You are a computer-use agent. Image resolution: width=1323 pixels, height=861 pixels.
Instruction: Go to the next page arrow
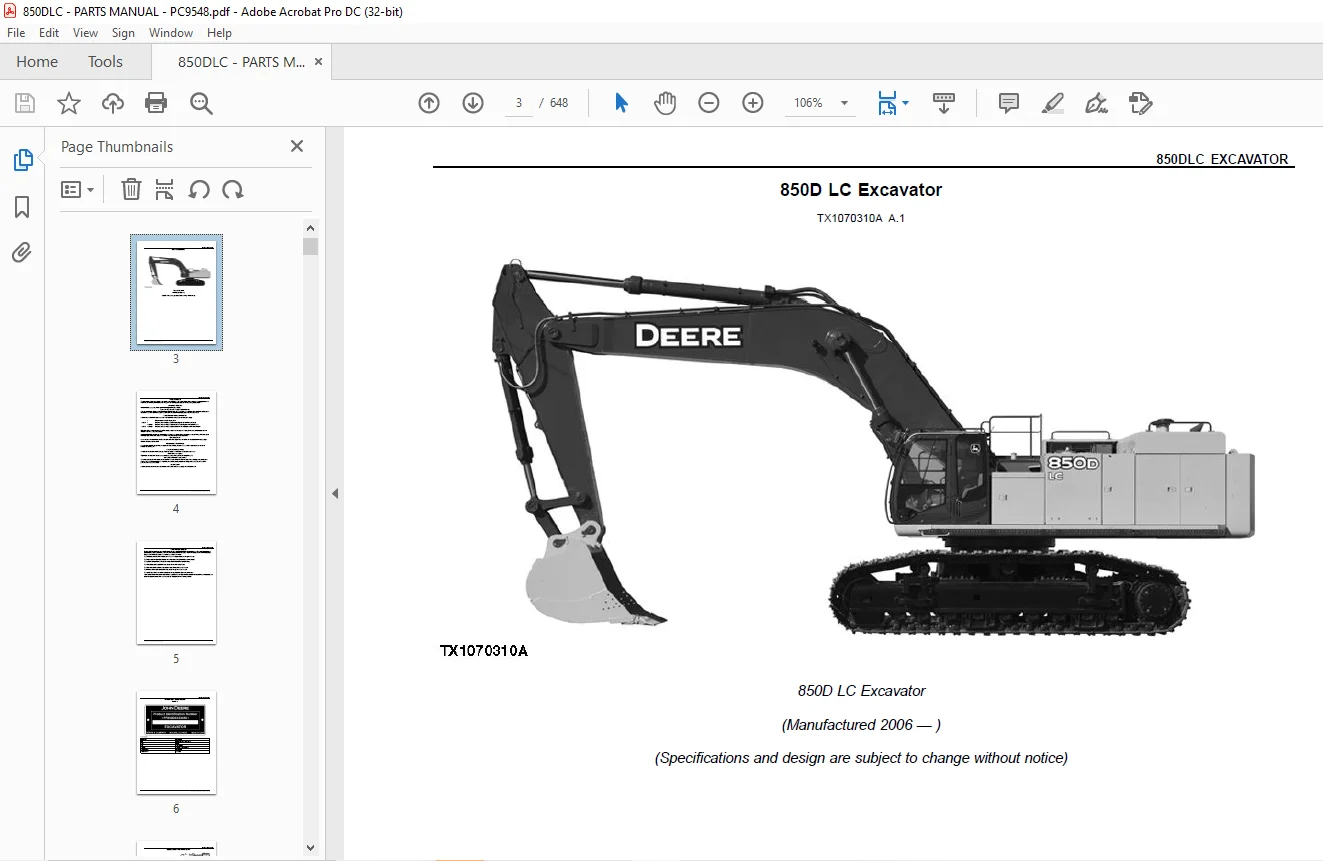pos(473,103)
